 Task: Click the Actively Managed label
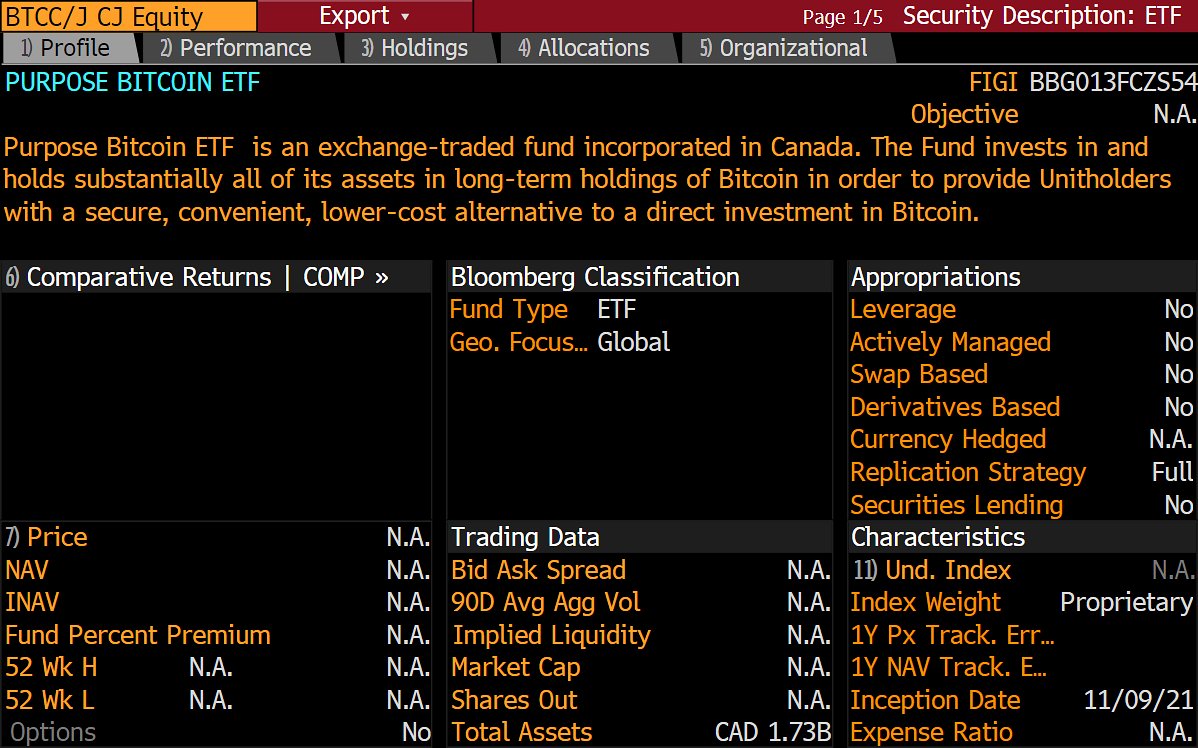950,342
